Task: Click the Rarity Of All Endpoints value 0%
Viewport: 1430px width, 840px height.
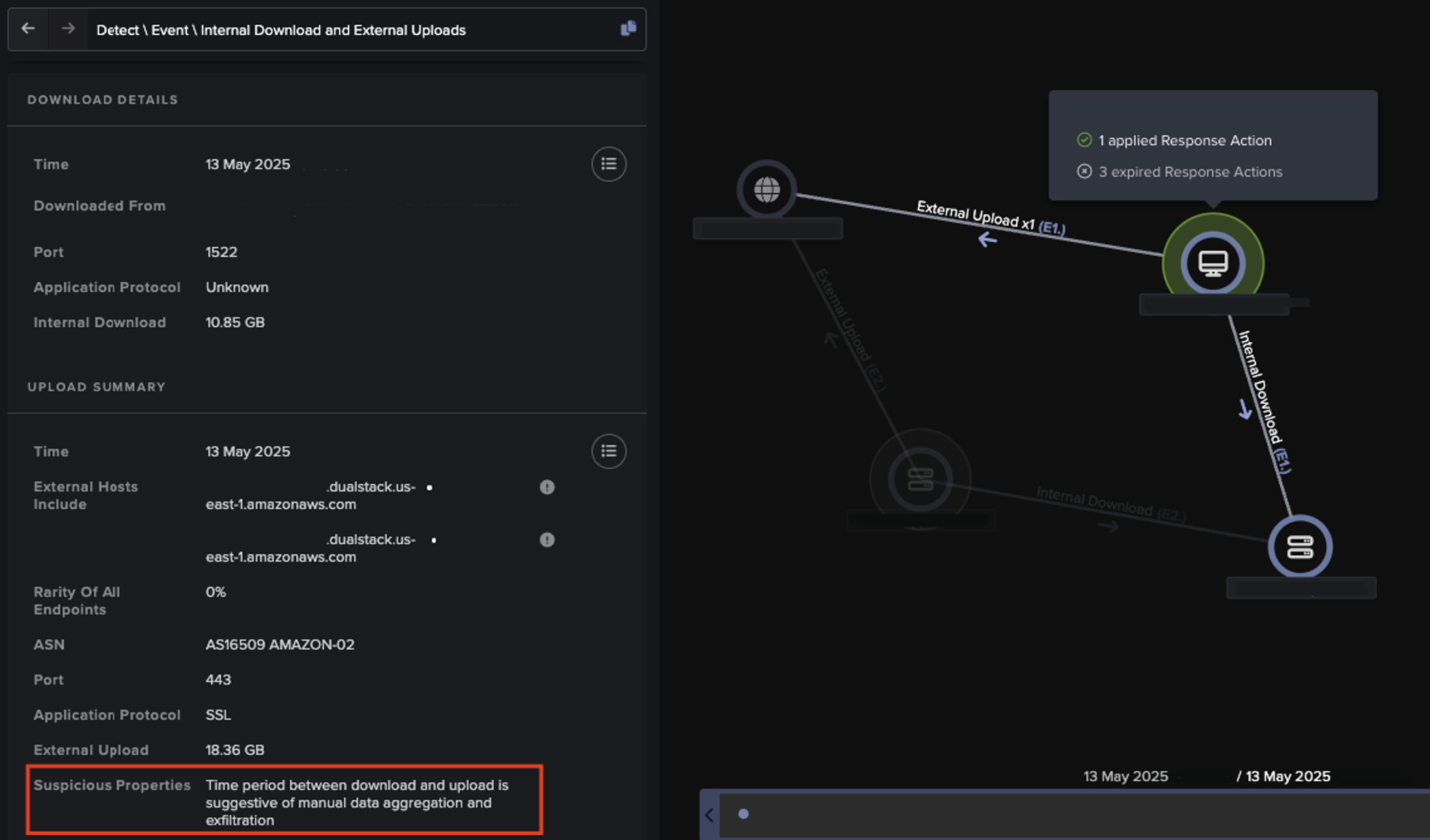Action: (x=216, y=592)
